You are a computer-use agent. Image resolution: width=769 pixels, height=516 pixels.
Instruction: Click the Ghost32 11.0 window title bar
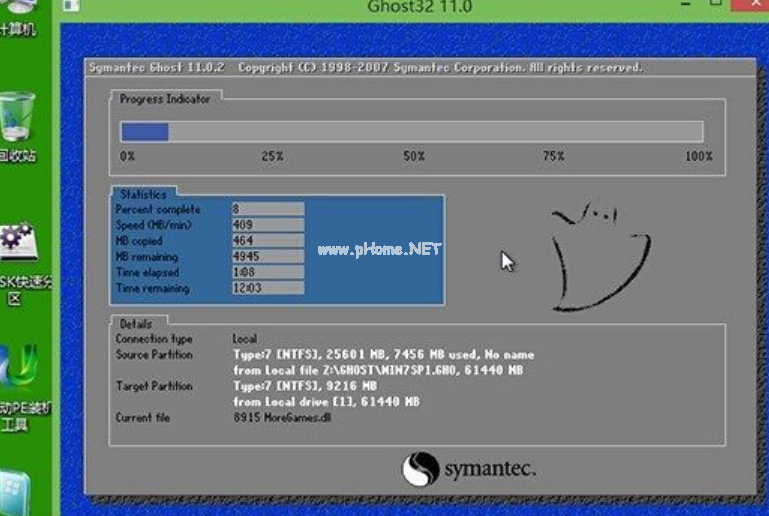pos(419,8)
